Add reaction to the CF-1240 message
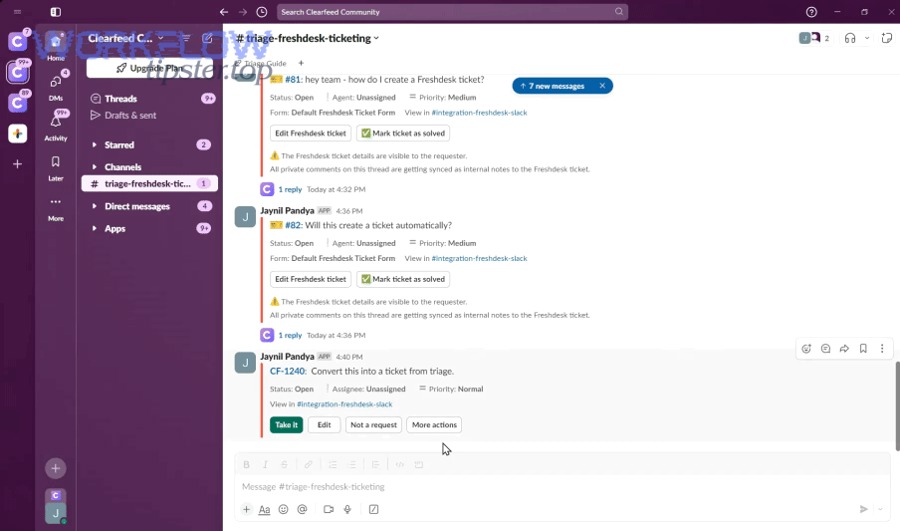The width and height of the screenshot is (900, 531). click(x=806, y=348)
